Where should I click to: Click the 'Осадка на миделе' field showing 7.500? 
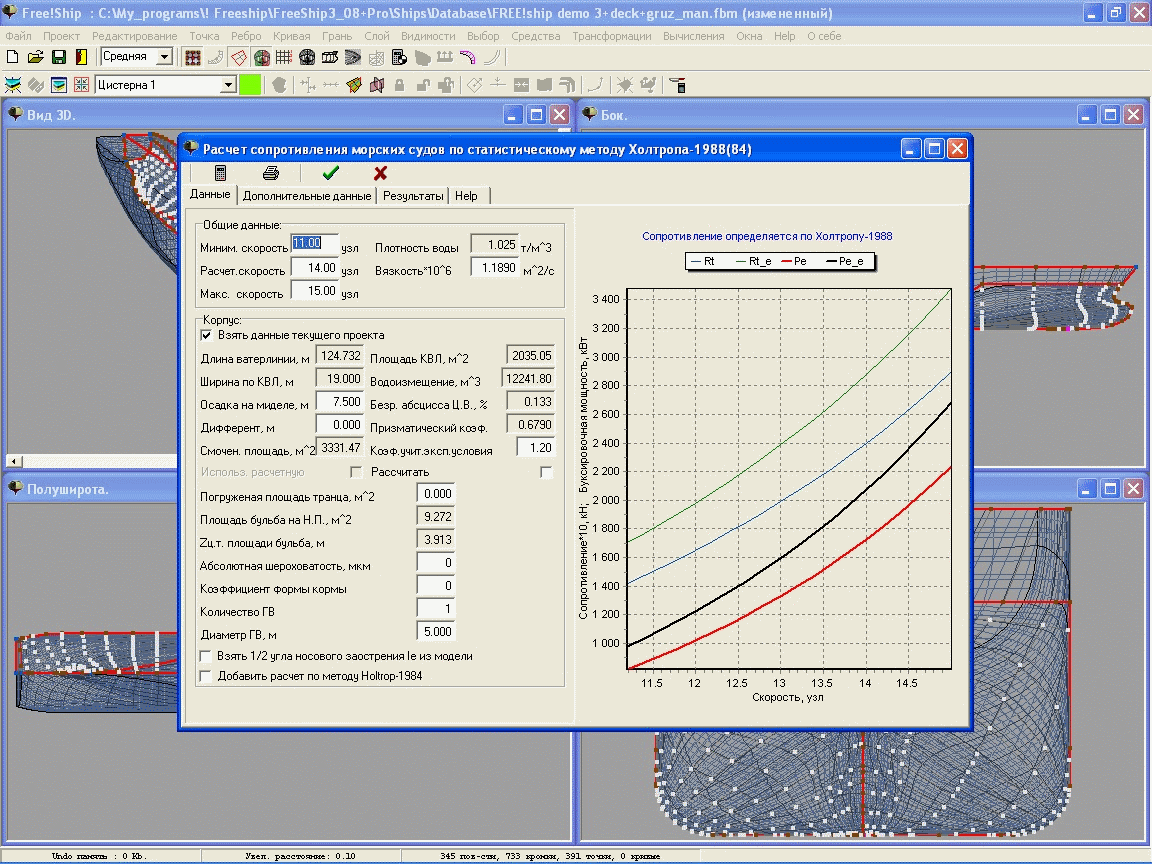tap(339, 402)
